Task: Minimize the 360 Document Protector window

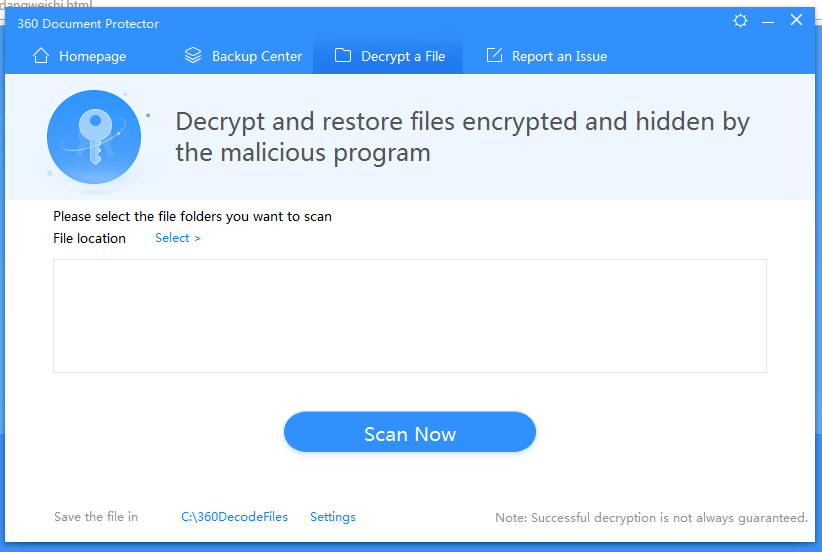Action: click(x=768, y=22)
